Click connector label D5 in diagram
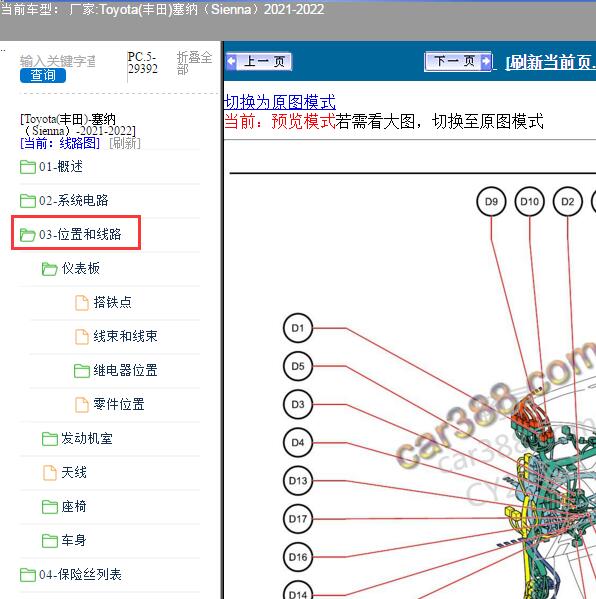Viewport: 596px width, 599px height. click(x=298, y=366)
